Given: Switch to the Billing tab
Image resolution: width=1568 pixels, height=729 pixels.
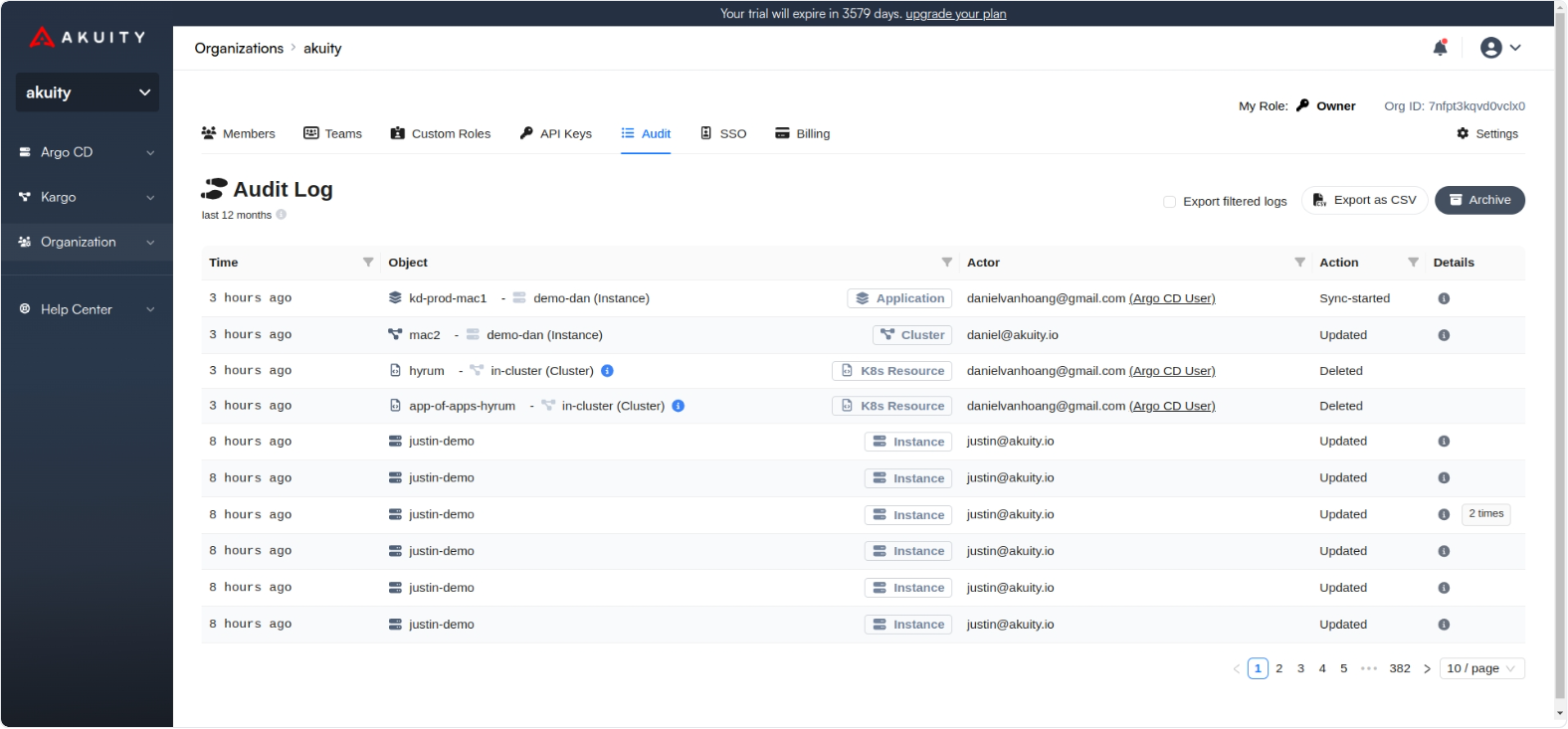Looking at the screenshot, I should point(802,133).
